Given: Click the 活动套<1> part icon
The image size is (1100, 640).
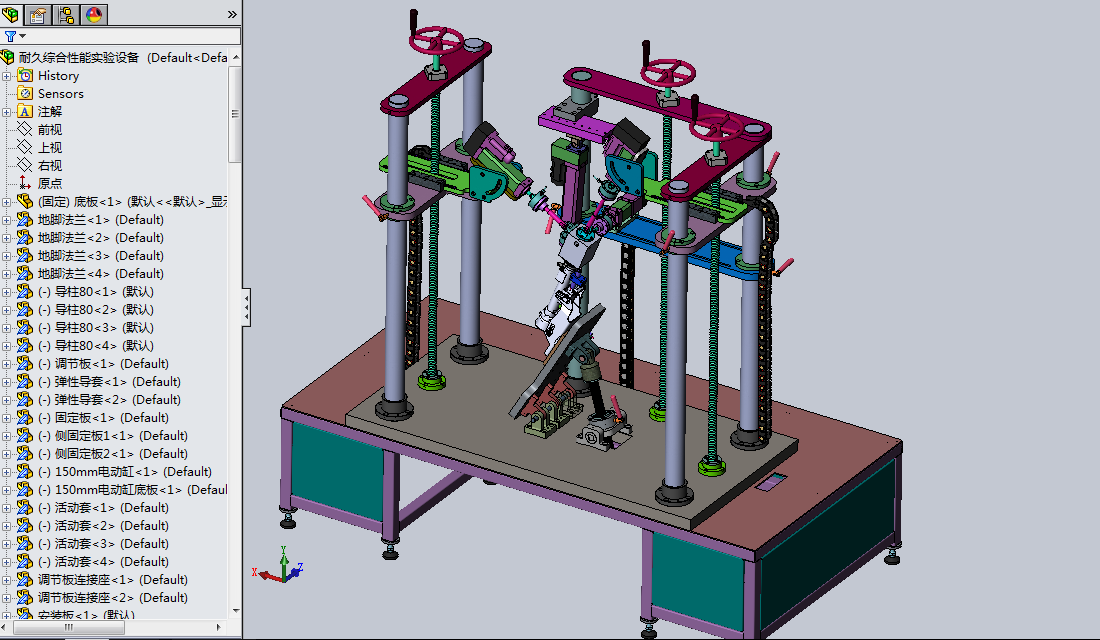Looking at the screenshot, I should tap(25, 508).
